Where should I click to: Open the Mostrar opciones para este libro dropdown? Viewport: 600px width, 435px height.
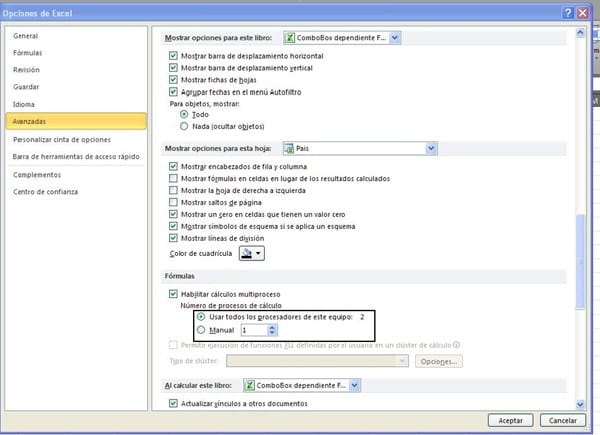(x=395, y=38)
